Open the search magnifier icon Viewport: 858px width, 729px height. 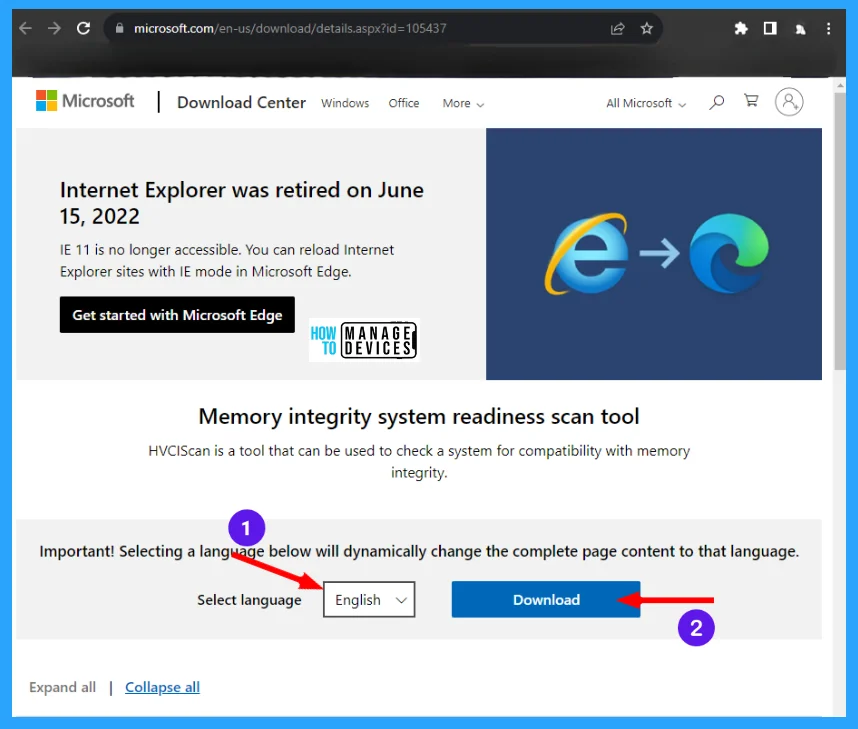pos(716,102)
